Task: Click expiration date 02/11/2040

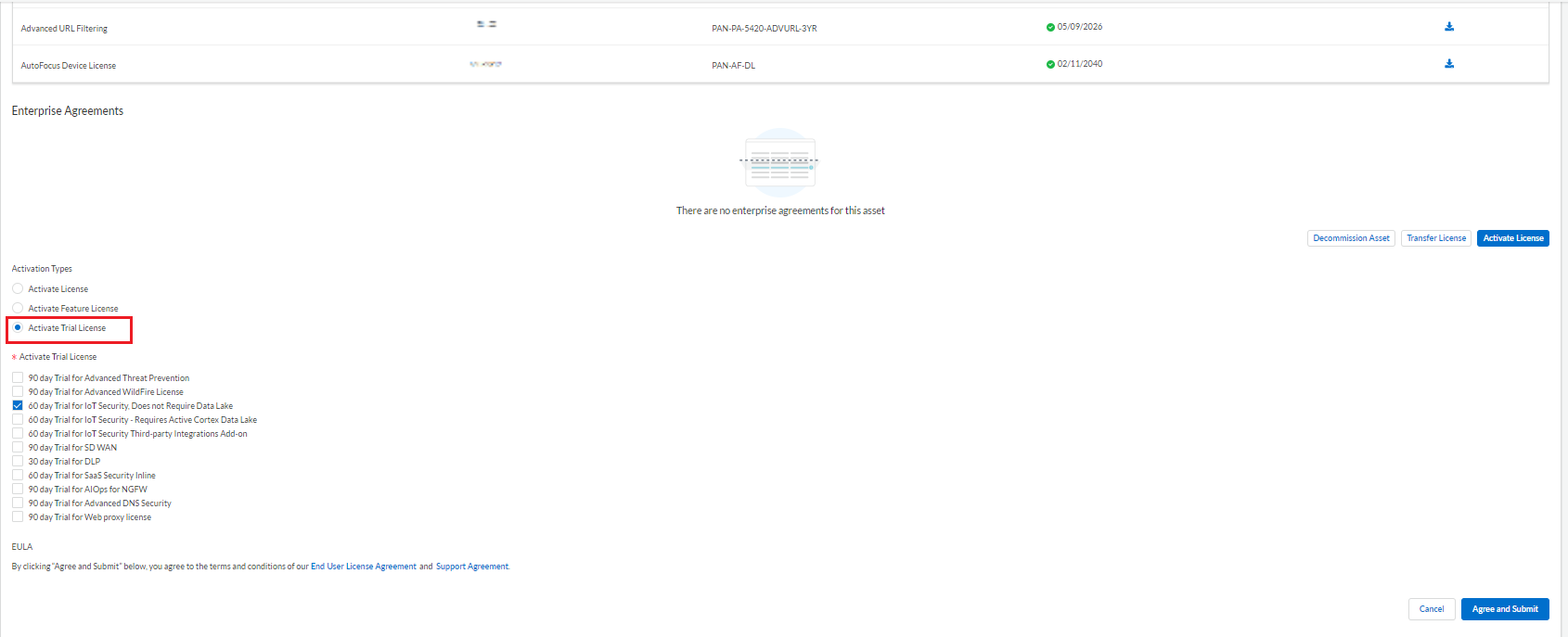Action: (1080, 64)
